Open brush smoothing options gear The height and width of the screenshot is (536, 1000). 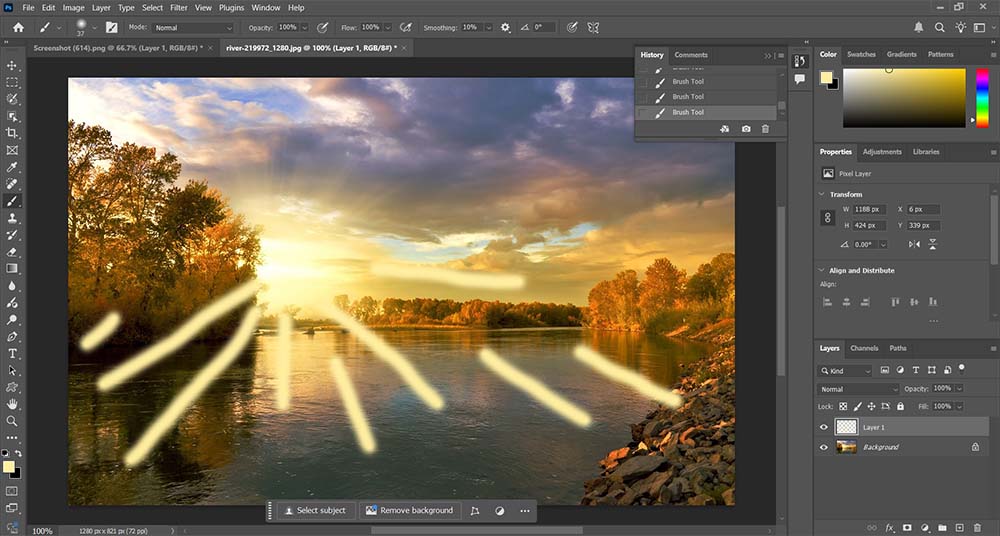pos(505,27)
